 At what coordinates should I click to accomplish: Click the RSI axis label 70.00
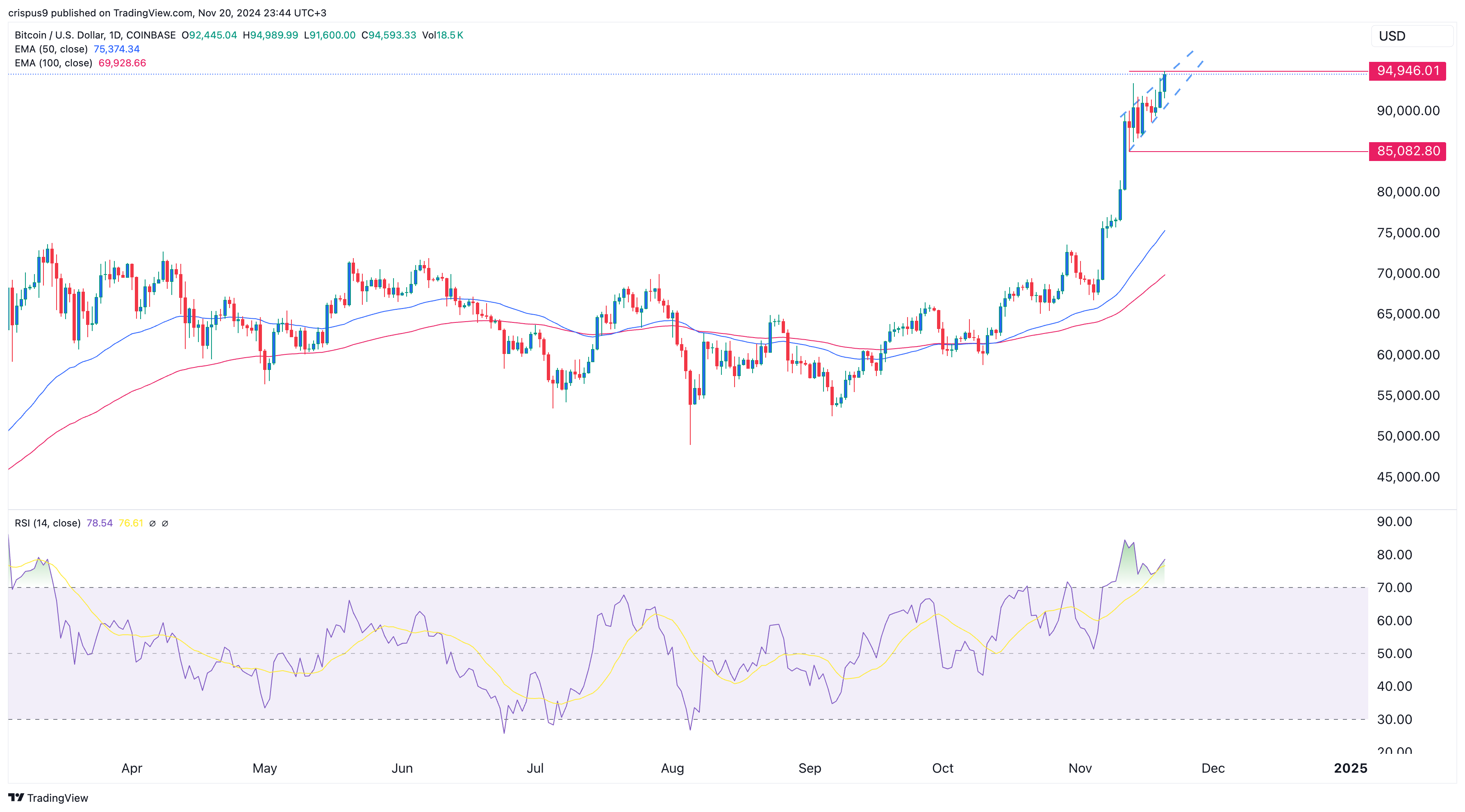[1394, 587]
